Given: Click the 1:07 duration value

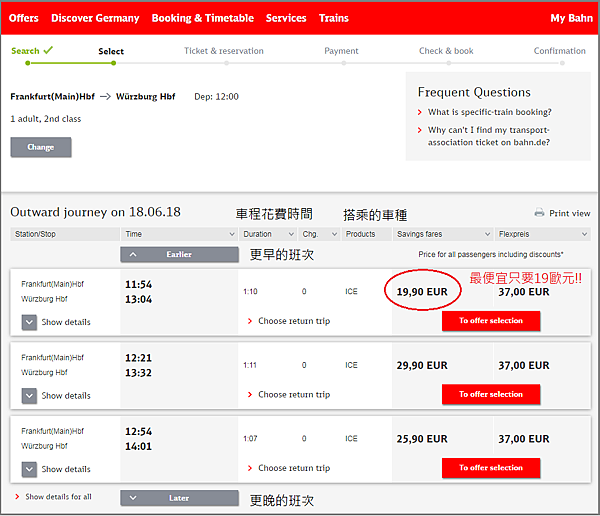Looking at the screenshot, I should tap(250, 439).
